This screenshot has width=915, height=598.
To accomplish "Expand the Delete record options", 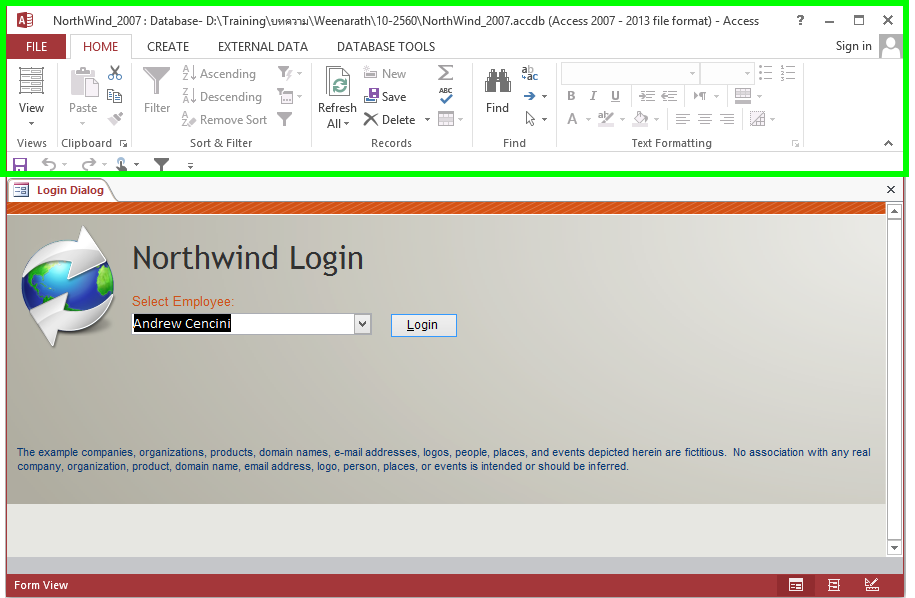I will [x=427, y=119].
